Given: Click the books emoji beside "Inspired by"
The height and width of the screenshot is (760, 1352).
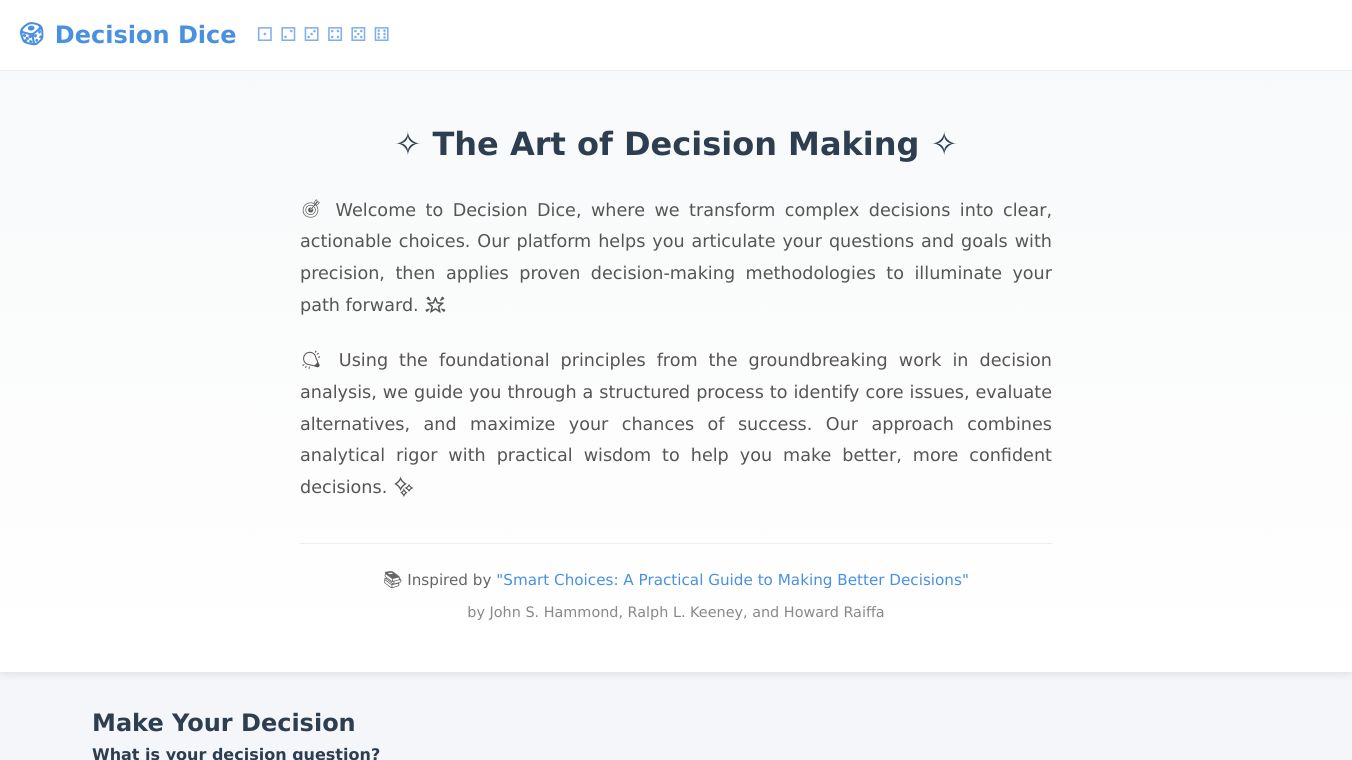Looking at the screenshot, I should (392, 580).
